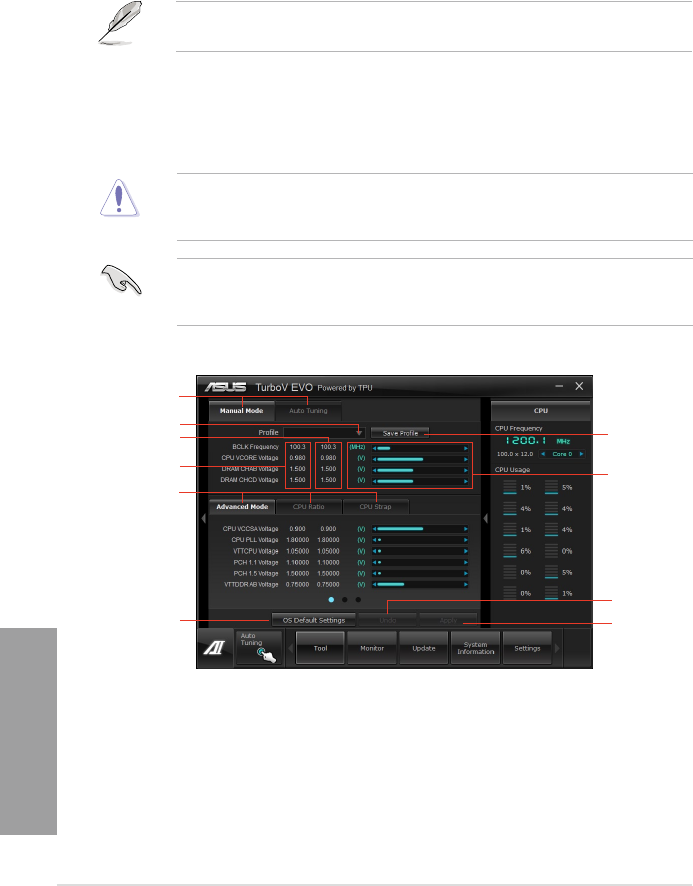
Task: Decrease BCLK Frequency with left arrow
Action: click(x=374, y=448)
